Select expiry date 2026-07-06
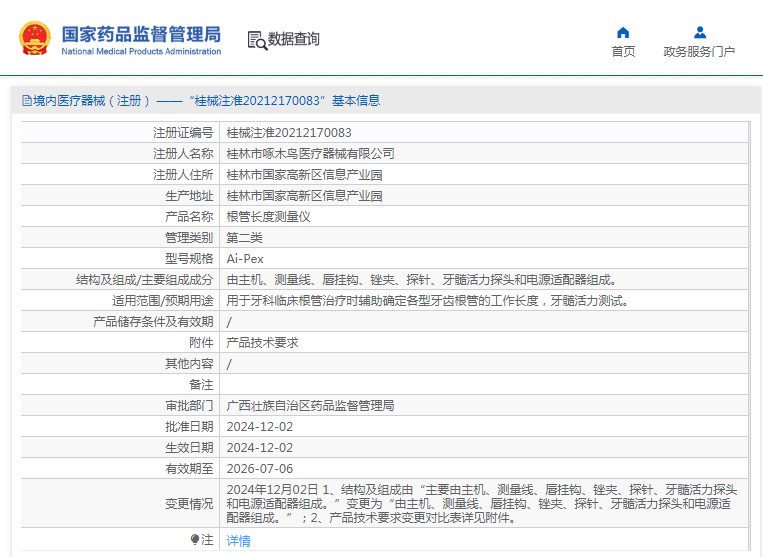 click(260, 468)
